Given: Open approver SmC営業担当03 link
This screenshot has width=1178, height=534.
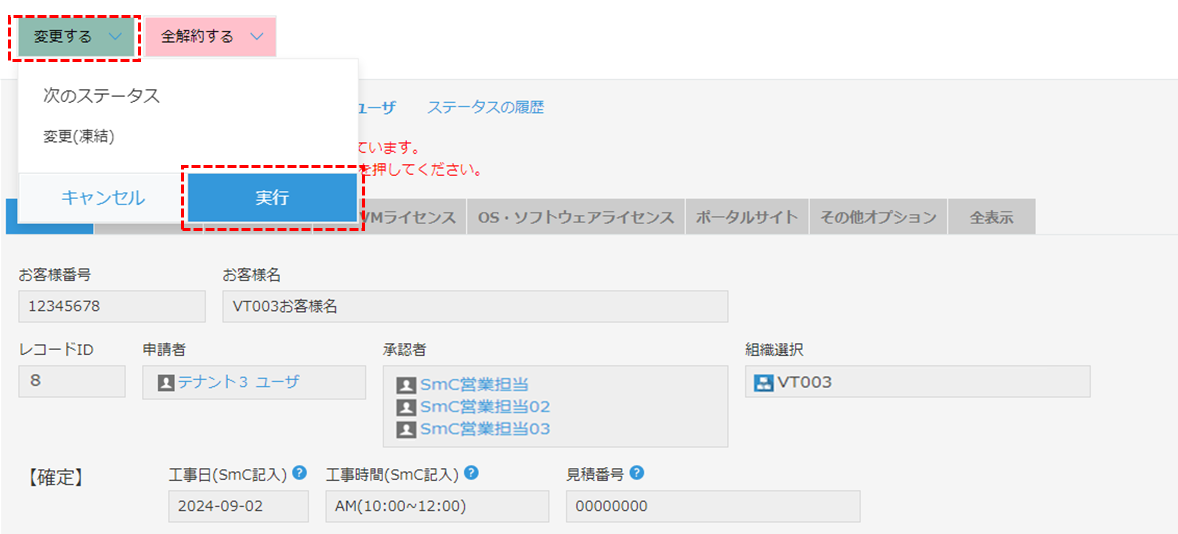Looking at the screenshot, I should click(485, 429).
